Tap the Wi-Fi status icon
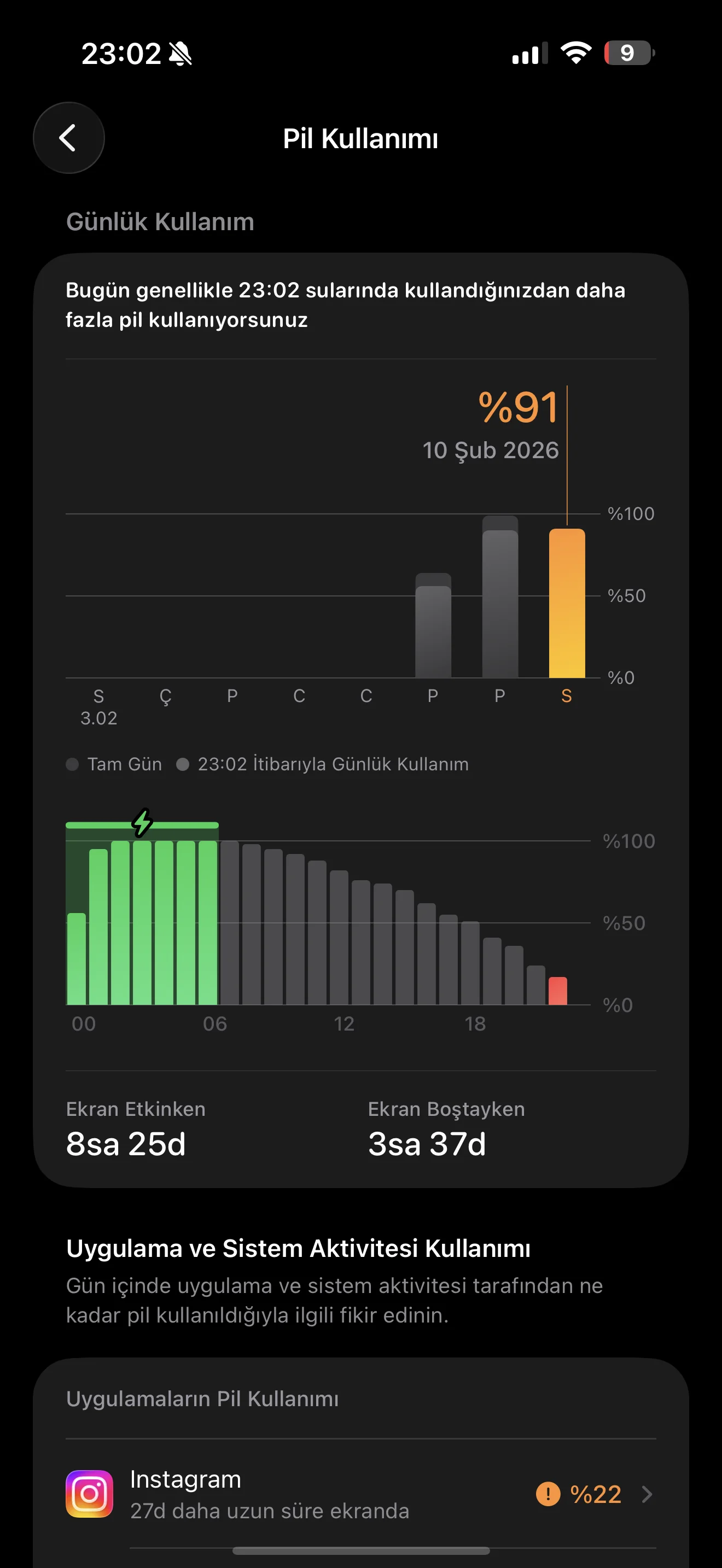722x1568 pixels. point(576,54)
